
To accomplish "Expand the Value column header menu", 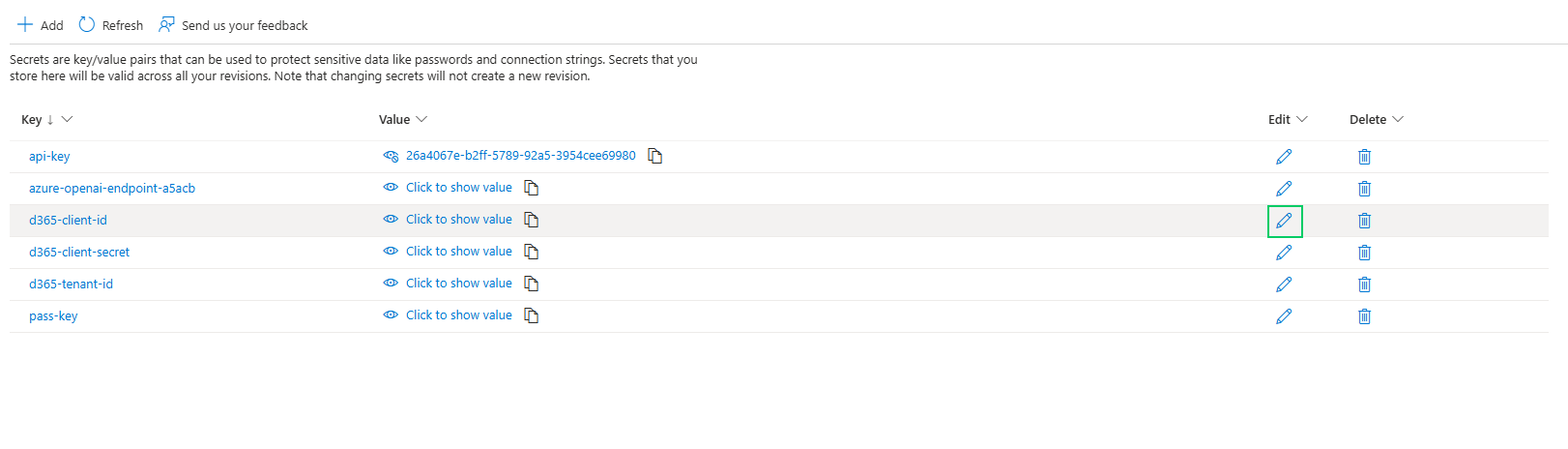I will tap(421, 120).
